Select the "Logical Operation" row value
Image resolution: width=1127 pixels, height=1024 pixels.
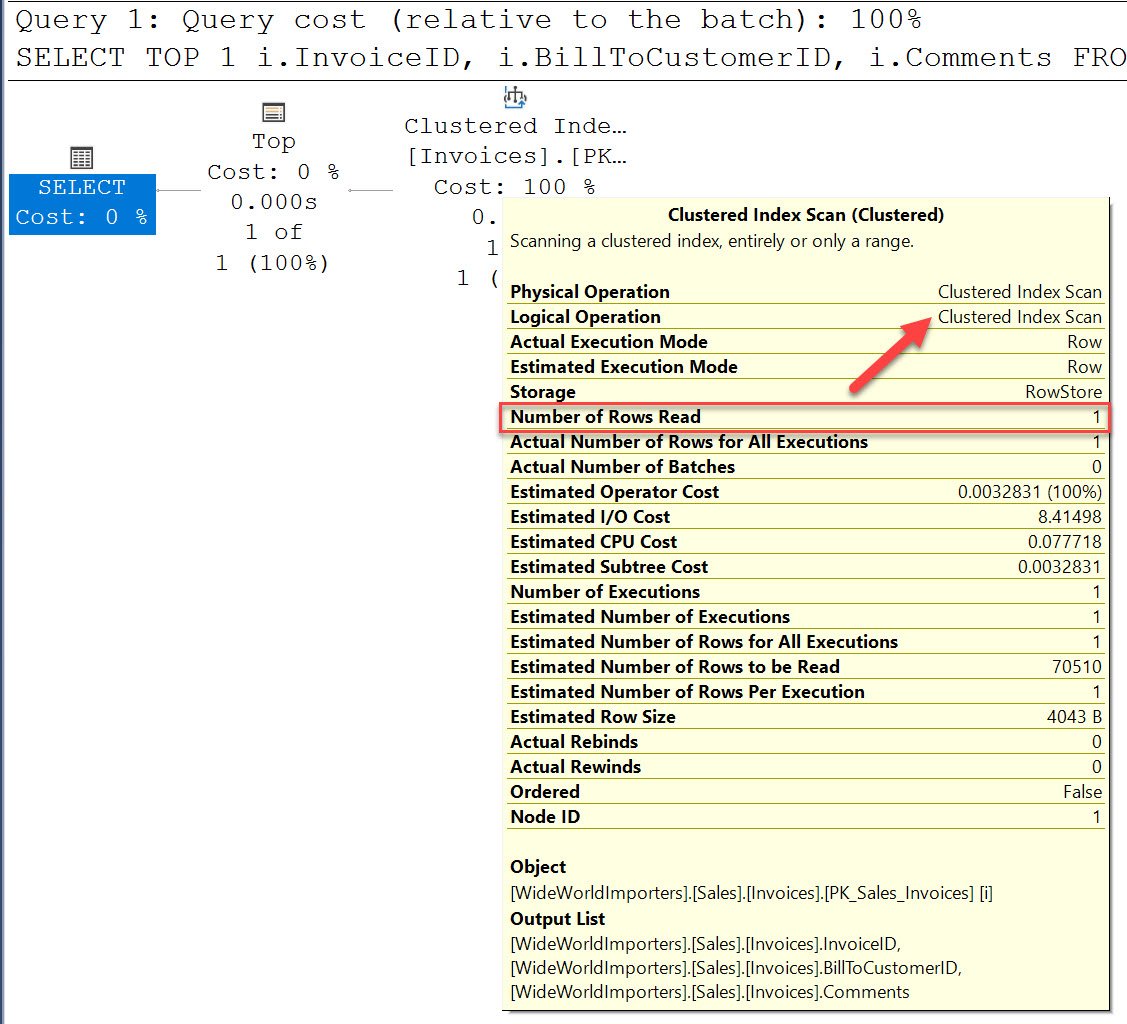pos(1019,316)
